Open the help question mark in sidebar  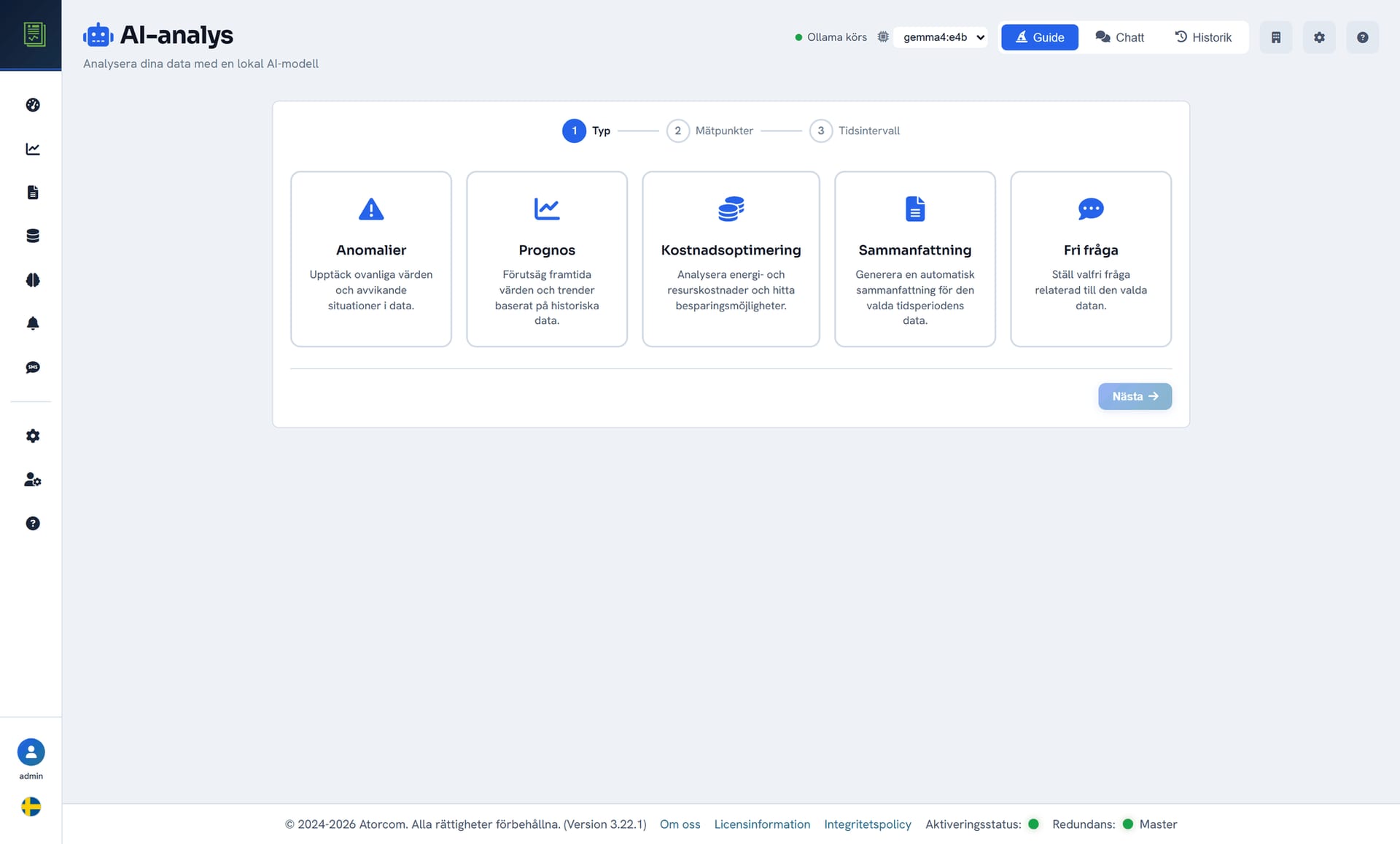click(33, 523)
